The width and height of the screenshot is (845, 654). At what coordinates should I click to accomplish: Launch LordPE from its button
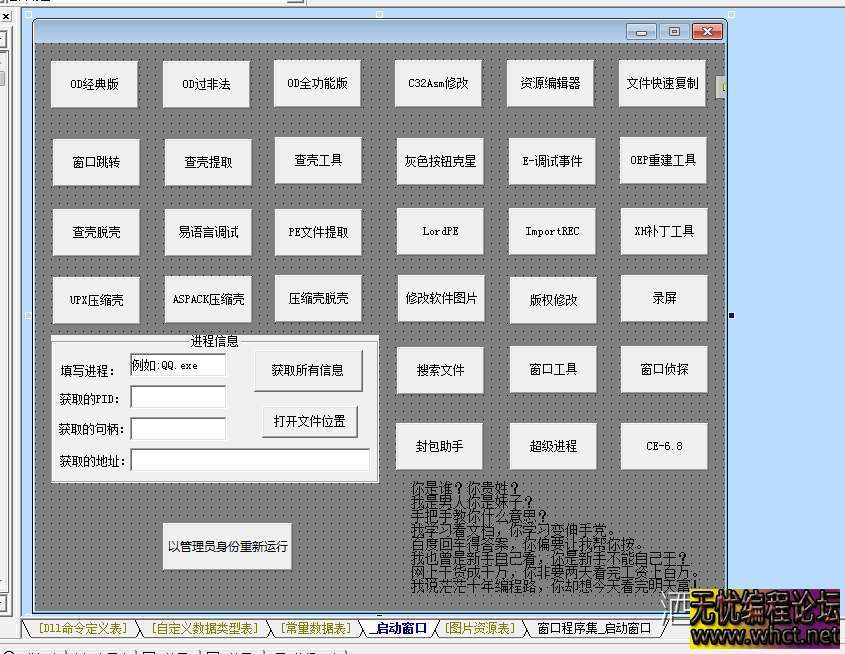click(439, 231)
